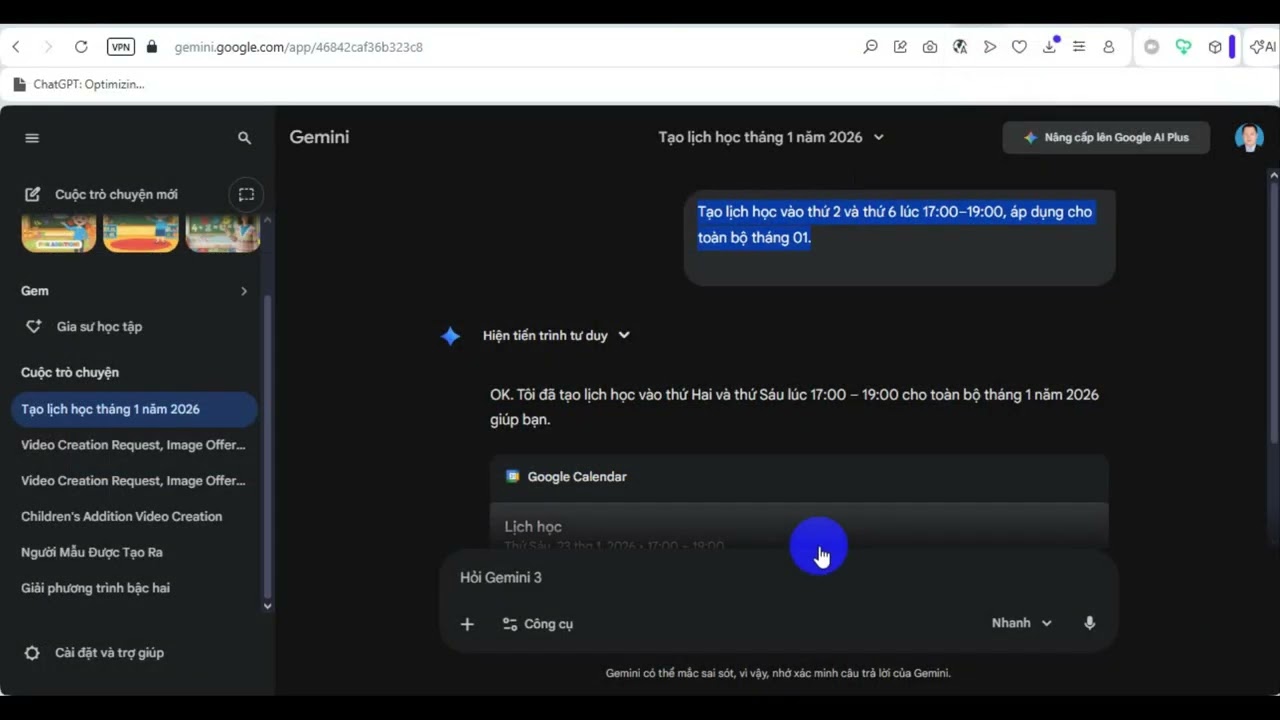Click the response text starting OK. Tôi đã tạo
This screenshot has width=1280, height=720.
pyautogui.click(x=794, y=407)
